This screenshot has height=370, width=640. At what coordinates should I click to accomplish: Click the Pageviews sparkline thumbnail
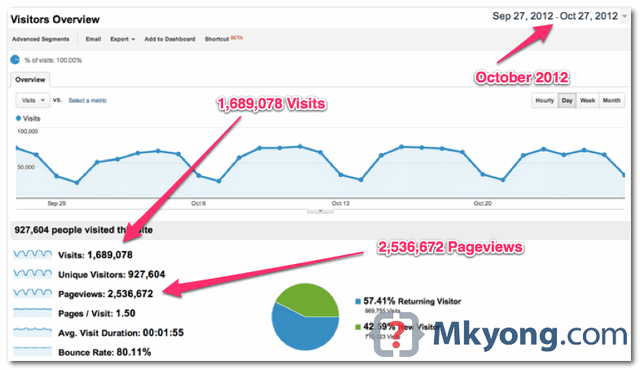[x=32, y=293]
